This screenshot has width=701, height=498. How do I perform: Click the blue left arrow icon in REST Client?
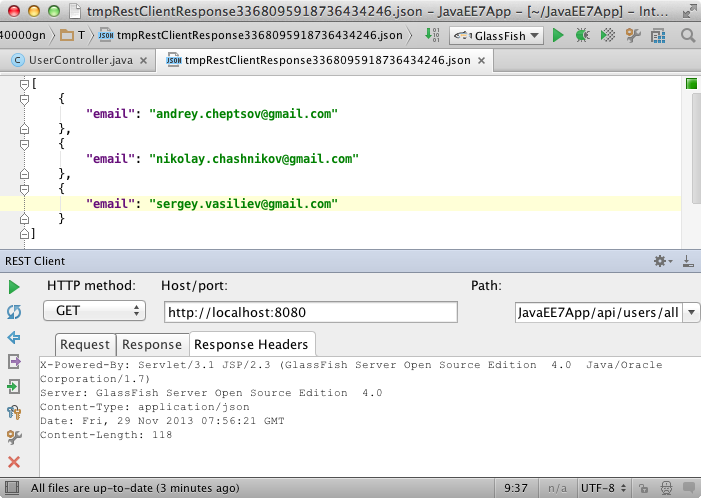point(14,337)
